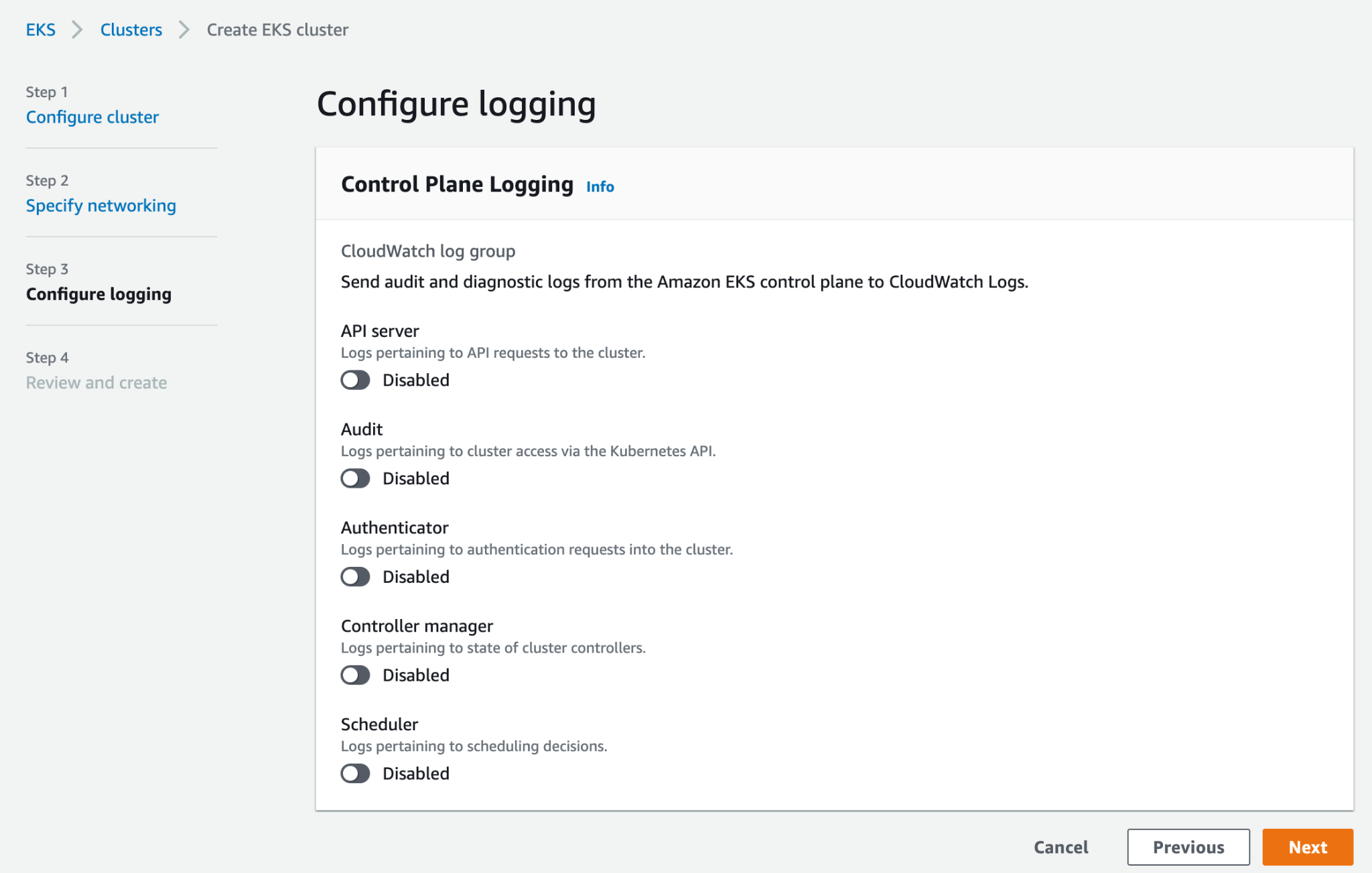This screenshot has height=873, width=1372.
Task: Cancel the cluster creation wizard
Action: (1061, 848)
